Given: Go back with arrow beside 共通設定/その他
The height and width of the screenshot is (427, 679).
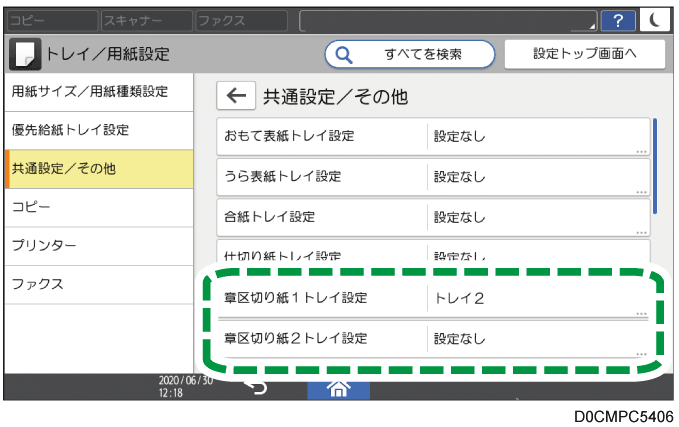Looking at the screenshot, I should [x=236, y=95].
